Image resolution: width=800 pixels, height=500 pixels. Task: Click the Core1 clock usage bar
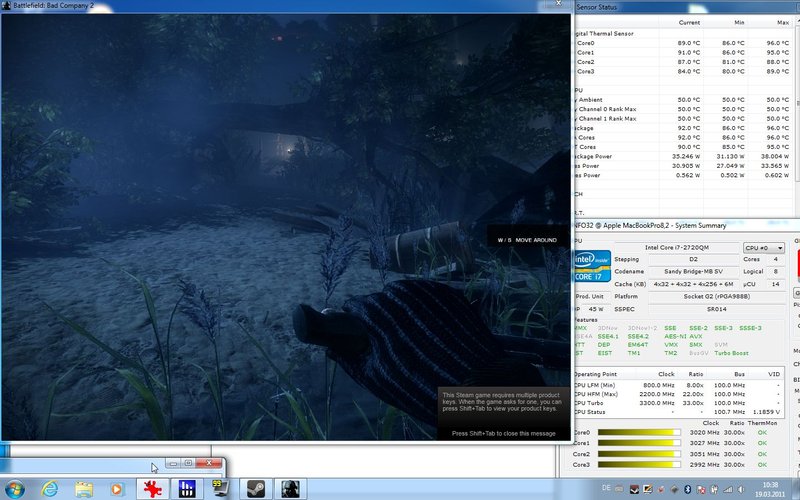coord(639,443)
